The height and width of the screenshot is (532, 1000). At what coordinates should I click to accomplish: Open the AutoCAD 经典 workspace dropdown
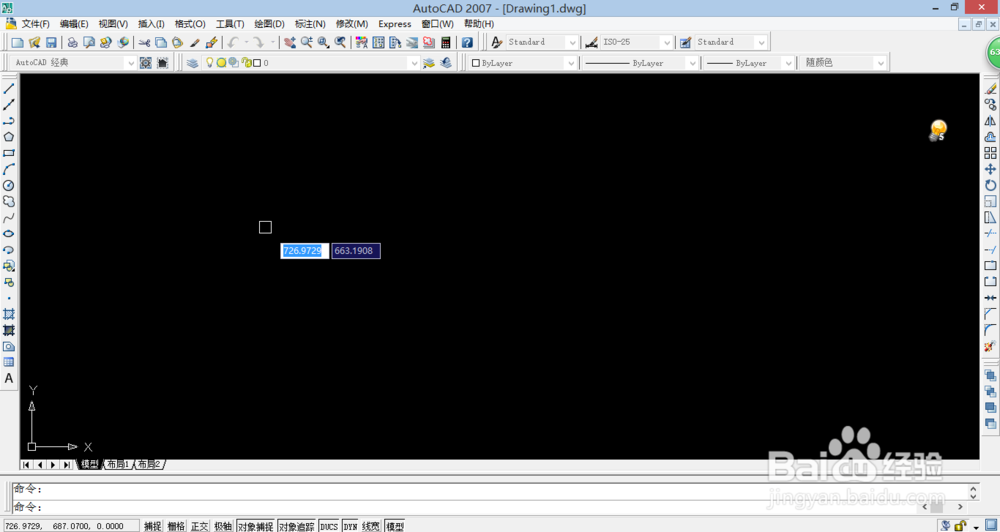[130, 63]
